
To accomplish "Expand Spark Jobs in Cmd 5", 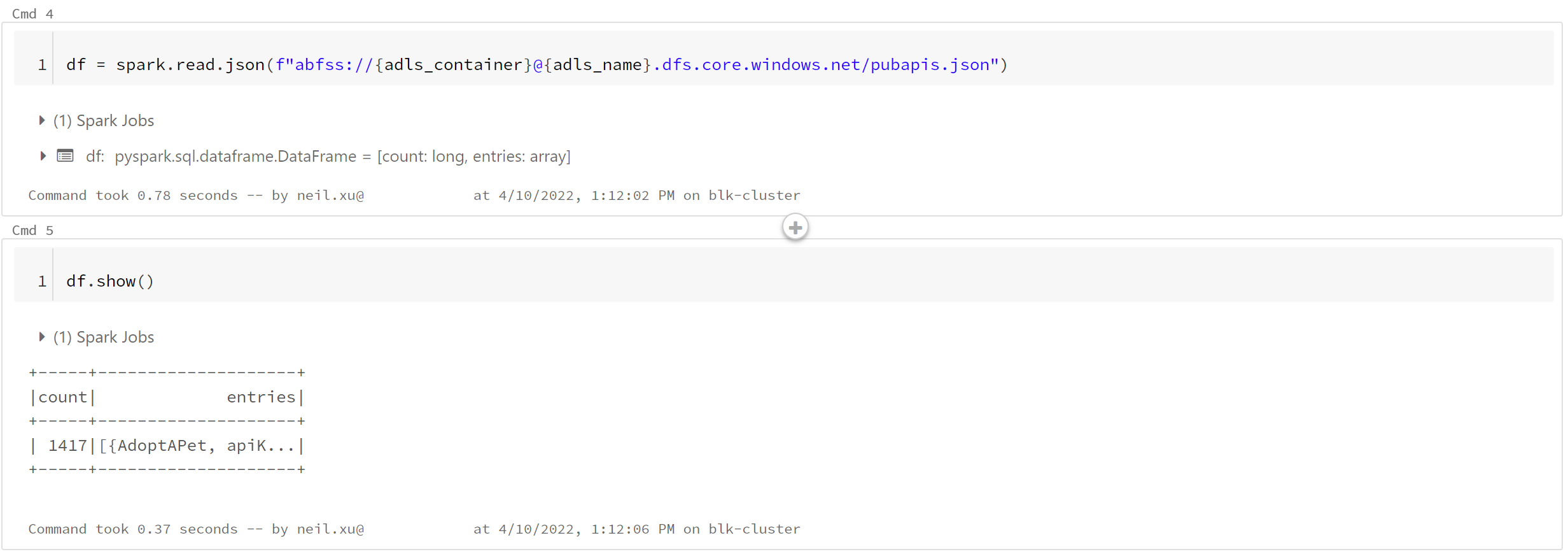I will (x=42, y=337).
